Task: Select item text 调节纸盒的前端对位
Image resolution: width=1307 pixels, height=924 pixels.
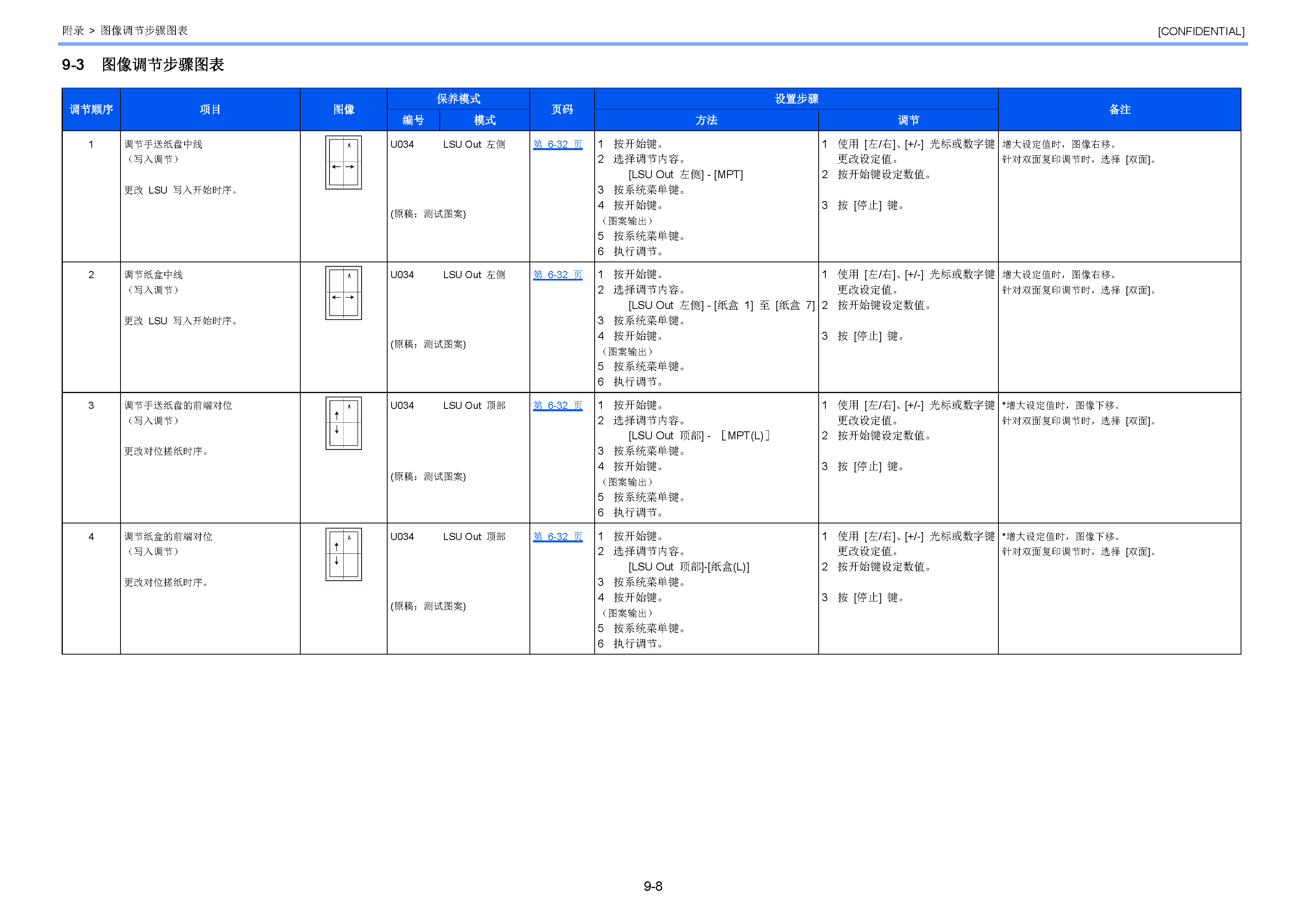Action: [x=168, y=537]
